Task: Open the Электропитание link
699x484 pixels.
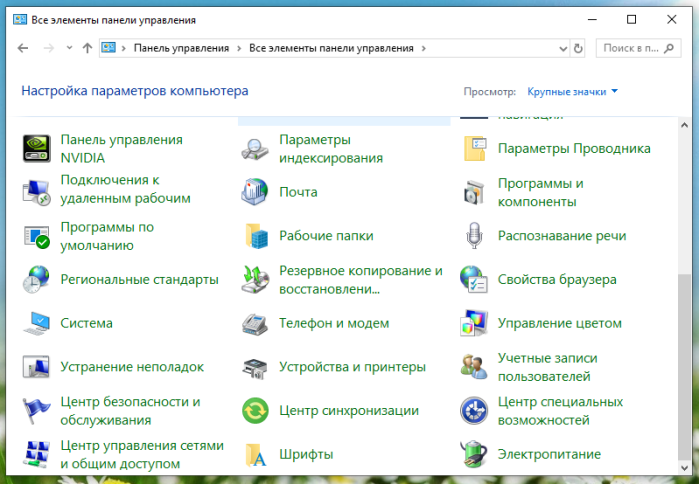Action: pyautogui.click(x=549, y=454)
